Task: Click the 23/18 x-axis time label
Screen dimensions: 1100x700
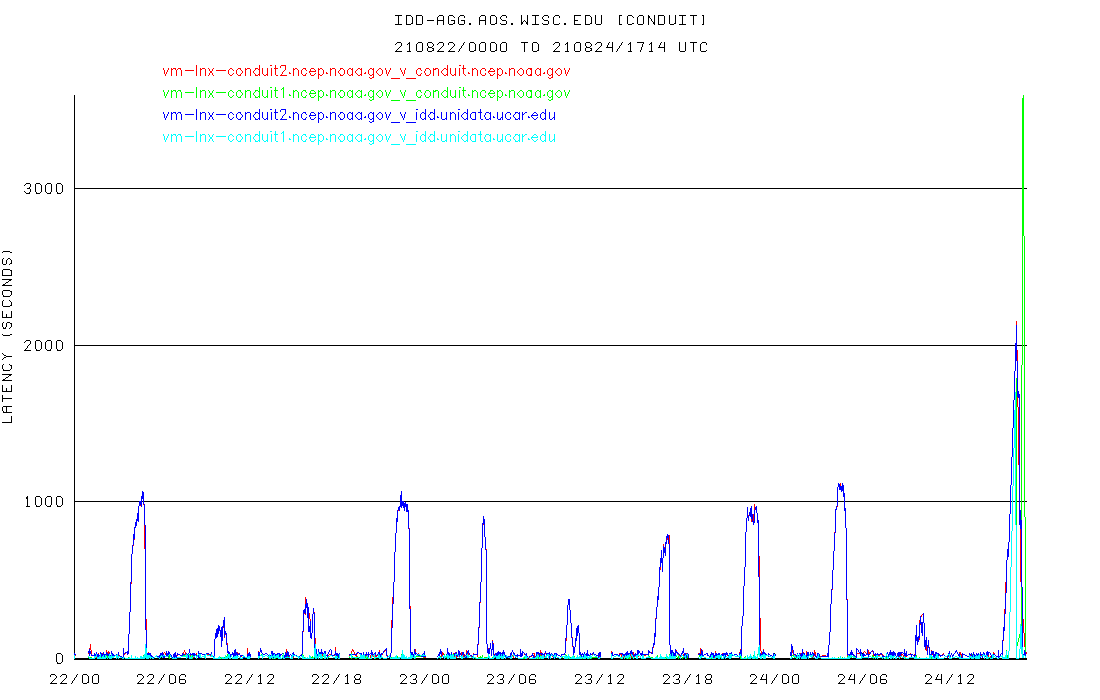Action: (687, 680)
